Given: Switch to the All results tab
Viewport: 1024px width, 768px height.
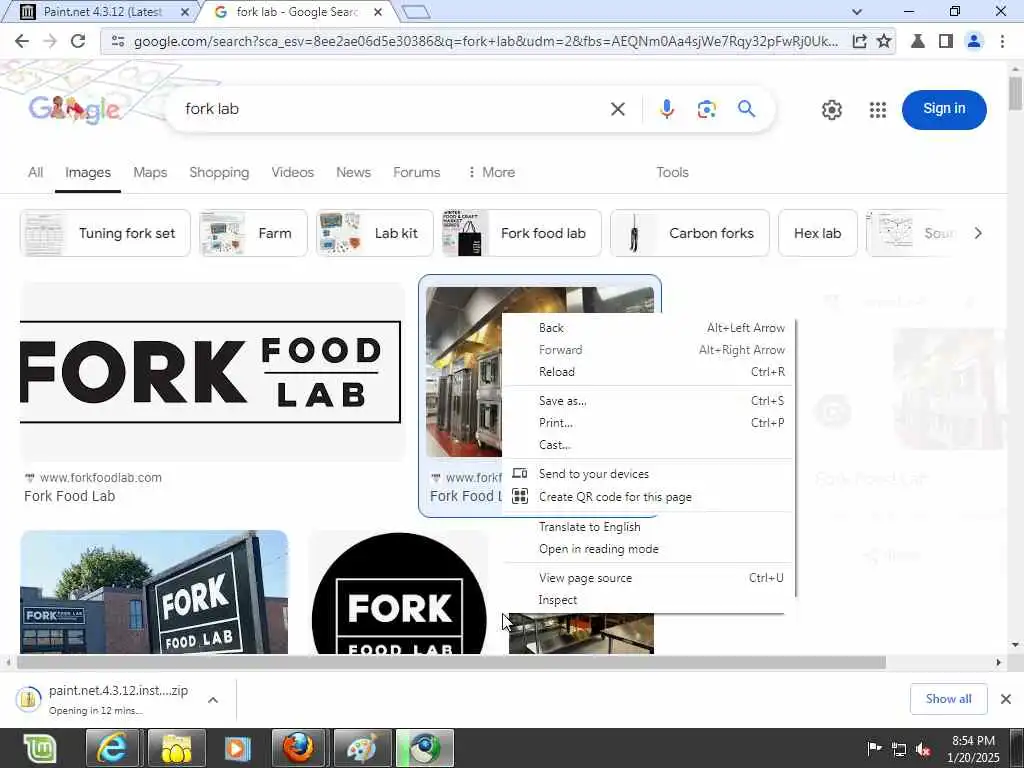Looking at the screenshot, I should [35, 172].
